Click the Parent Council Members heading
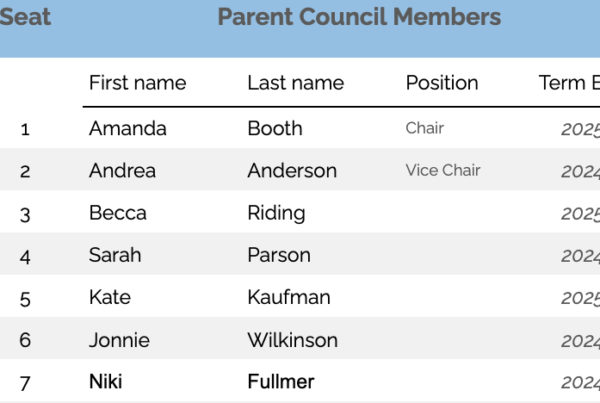 359,17
